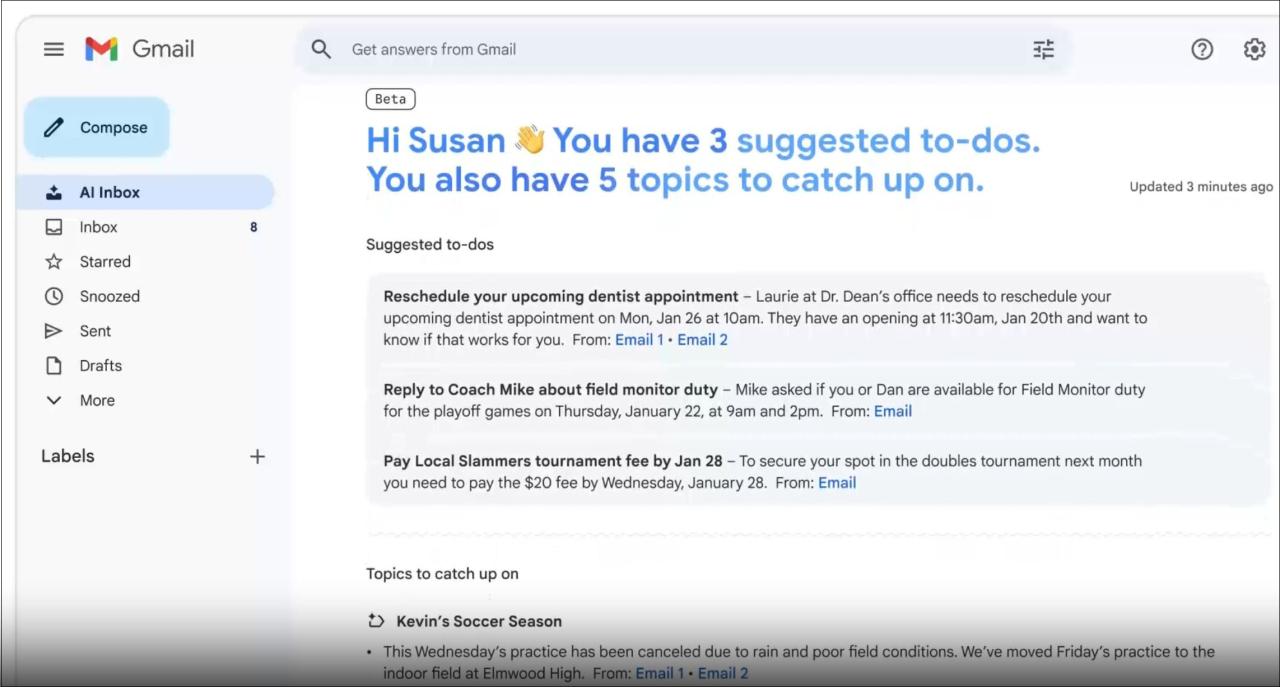Create a new label with the plus
The image size is (1280, 687).
pos(257,456)
